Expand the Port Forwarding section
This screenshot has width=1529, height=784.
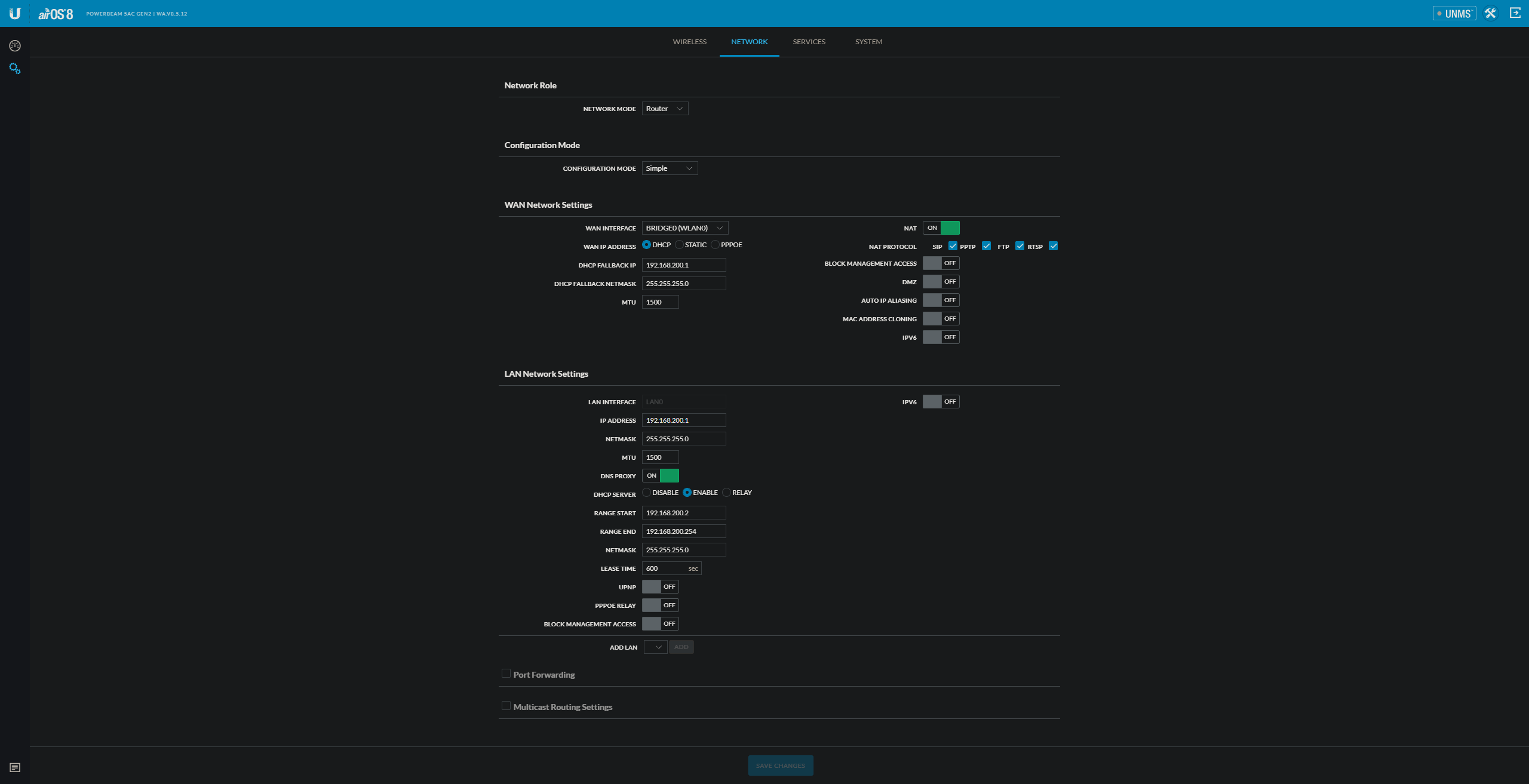pyautogui.click(x=506, y=674)
